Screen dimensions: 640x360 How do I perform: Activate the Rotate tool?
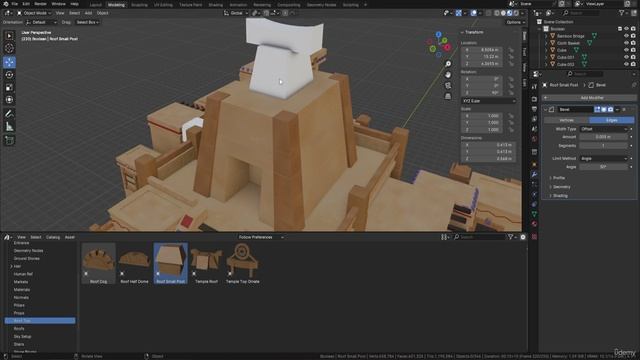(9, 75)
